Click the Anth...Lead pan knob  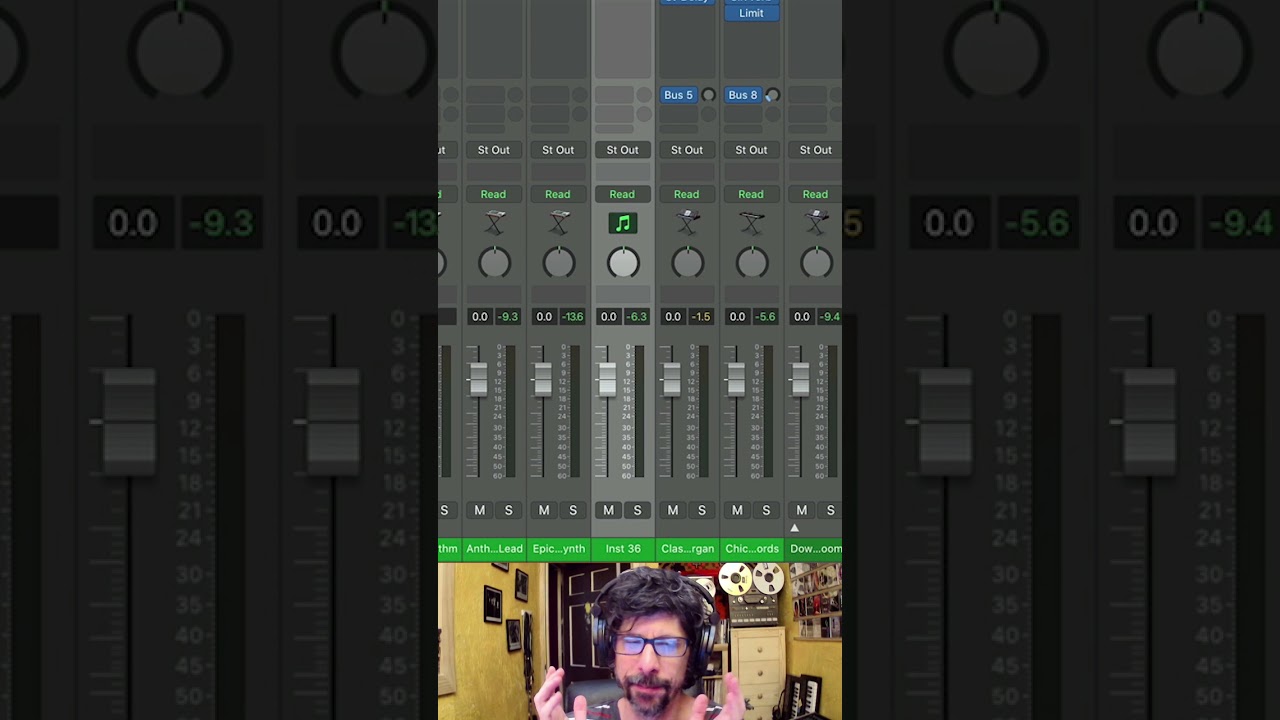[x=494, y=262]
